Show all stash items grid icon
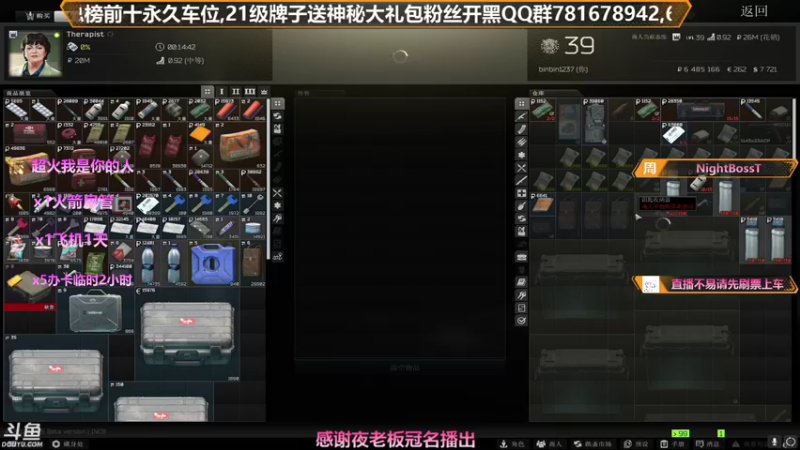Image resolution: width=800 pixels, height=450 pixels. pos(521,104)
